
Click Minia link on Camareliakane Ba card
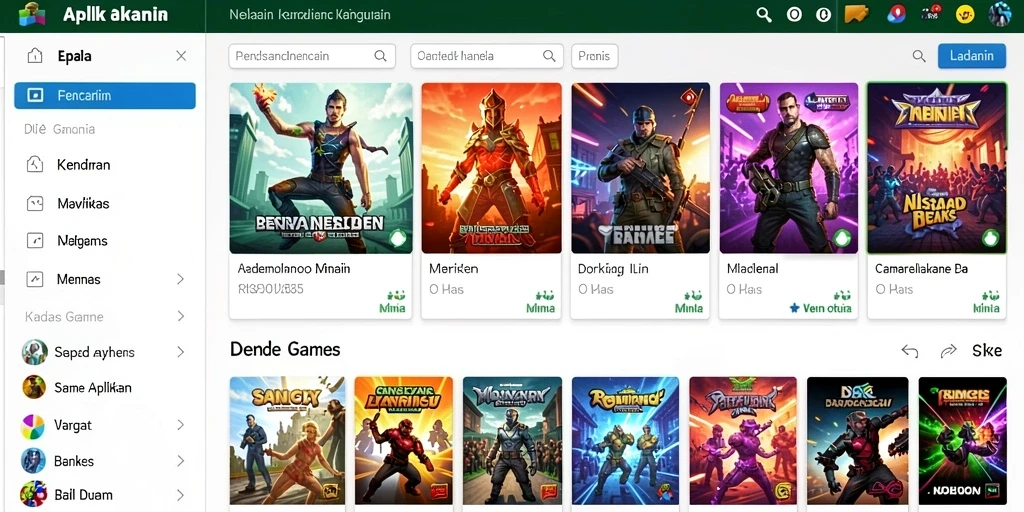point(986,308)
